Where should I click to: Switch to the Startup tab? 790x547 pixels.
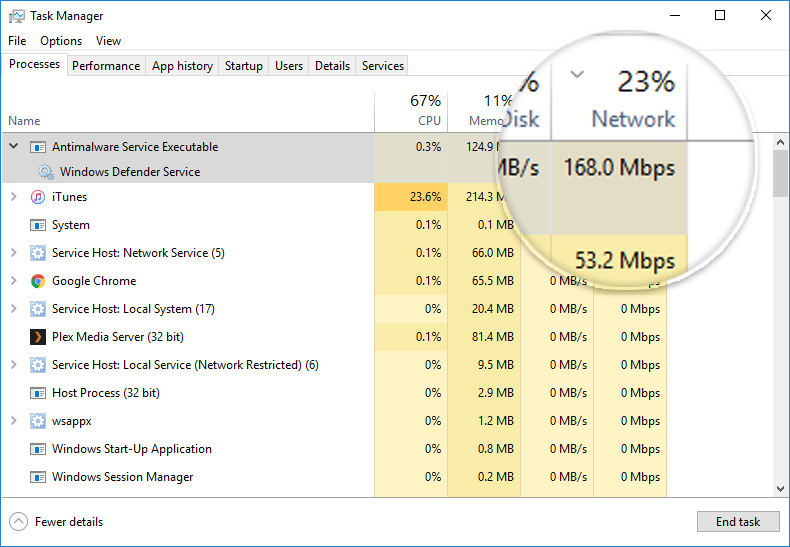(243, 66)
